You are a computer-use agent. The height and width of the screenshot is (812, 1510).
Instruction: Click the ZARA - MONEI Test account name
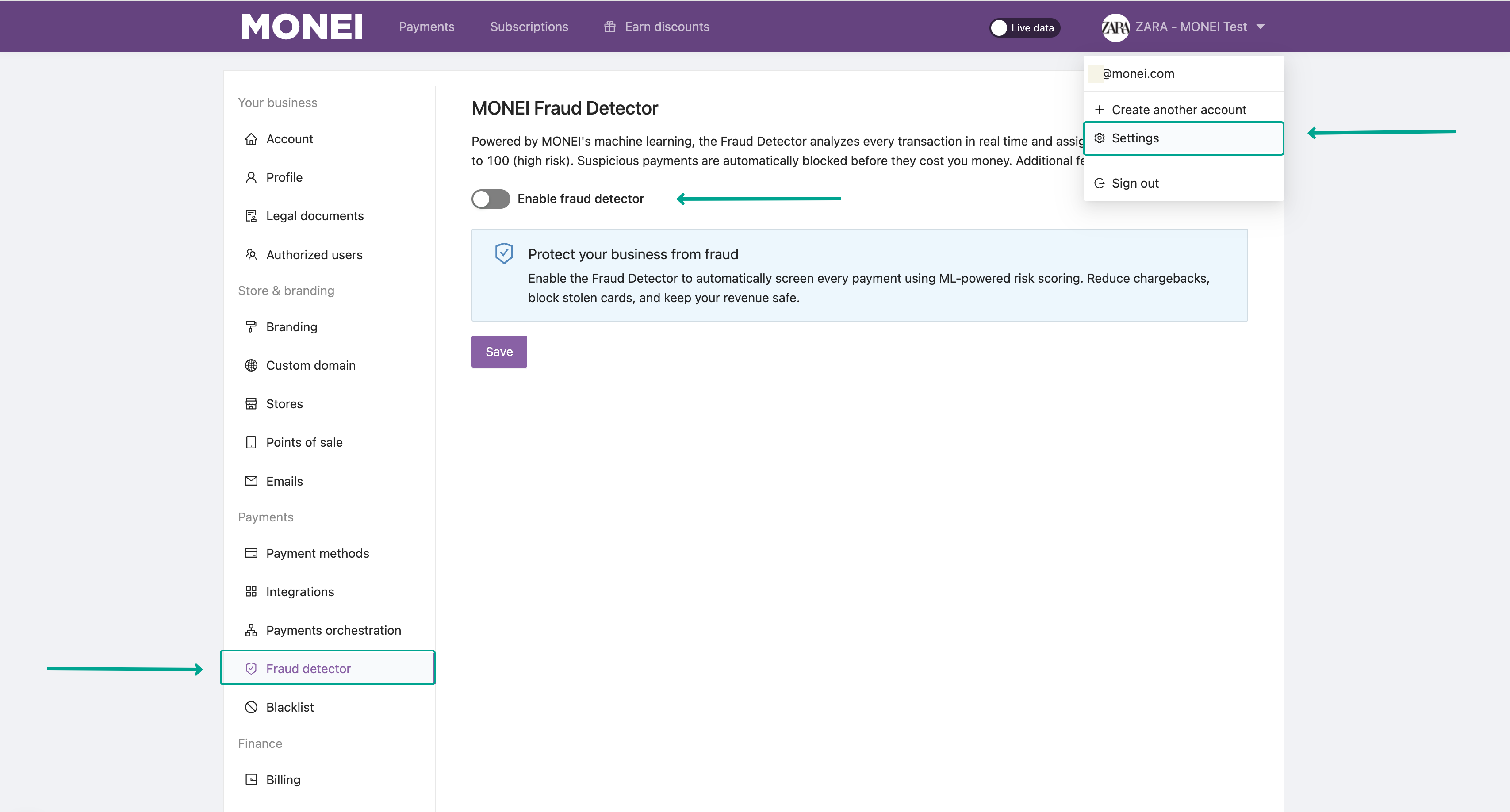[1191, 27]
